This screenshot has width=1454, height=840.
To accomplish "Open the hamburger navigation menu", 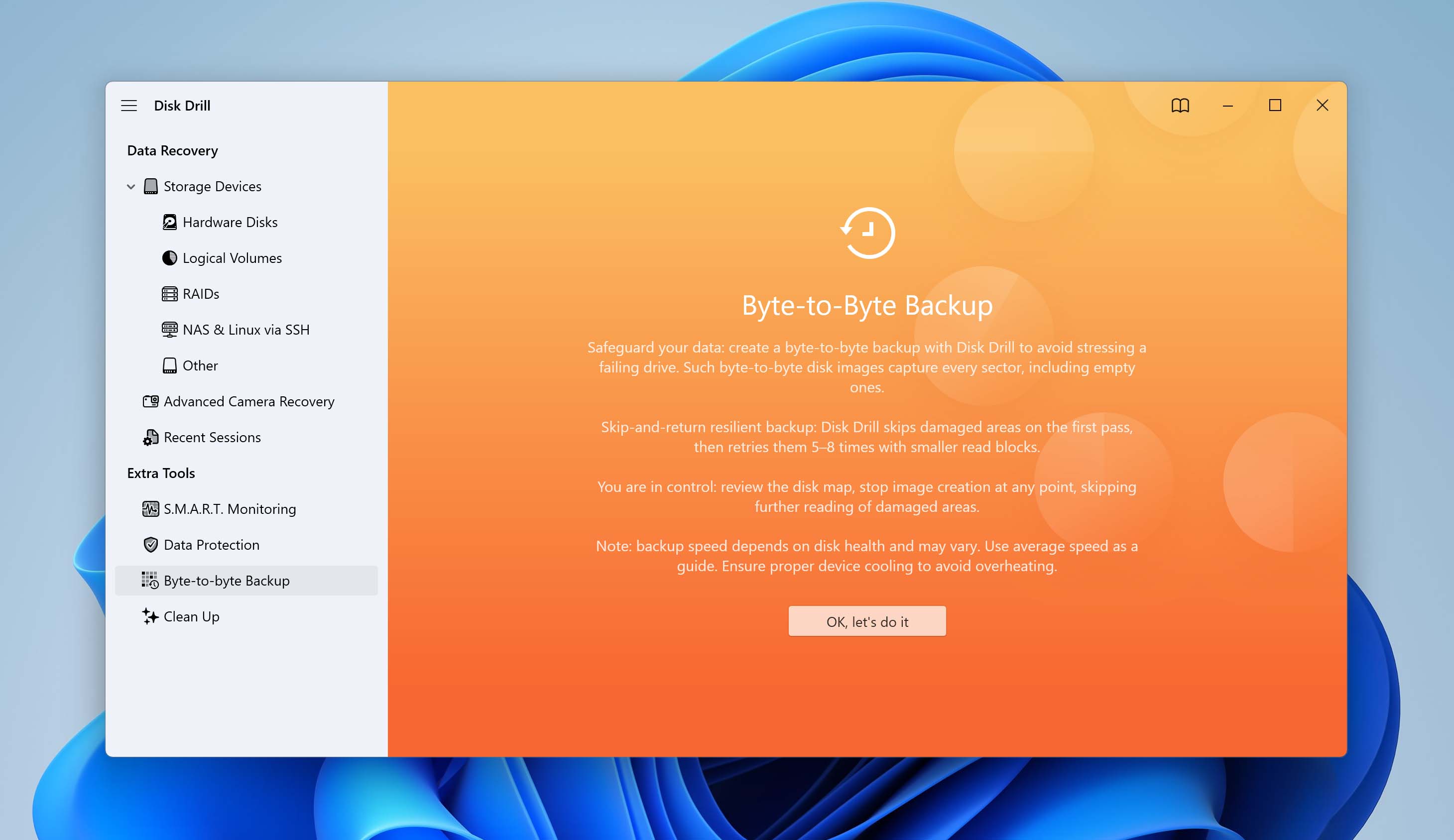I will (128, 105).
